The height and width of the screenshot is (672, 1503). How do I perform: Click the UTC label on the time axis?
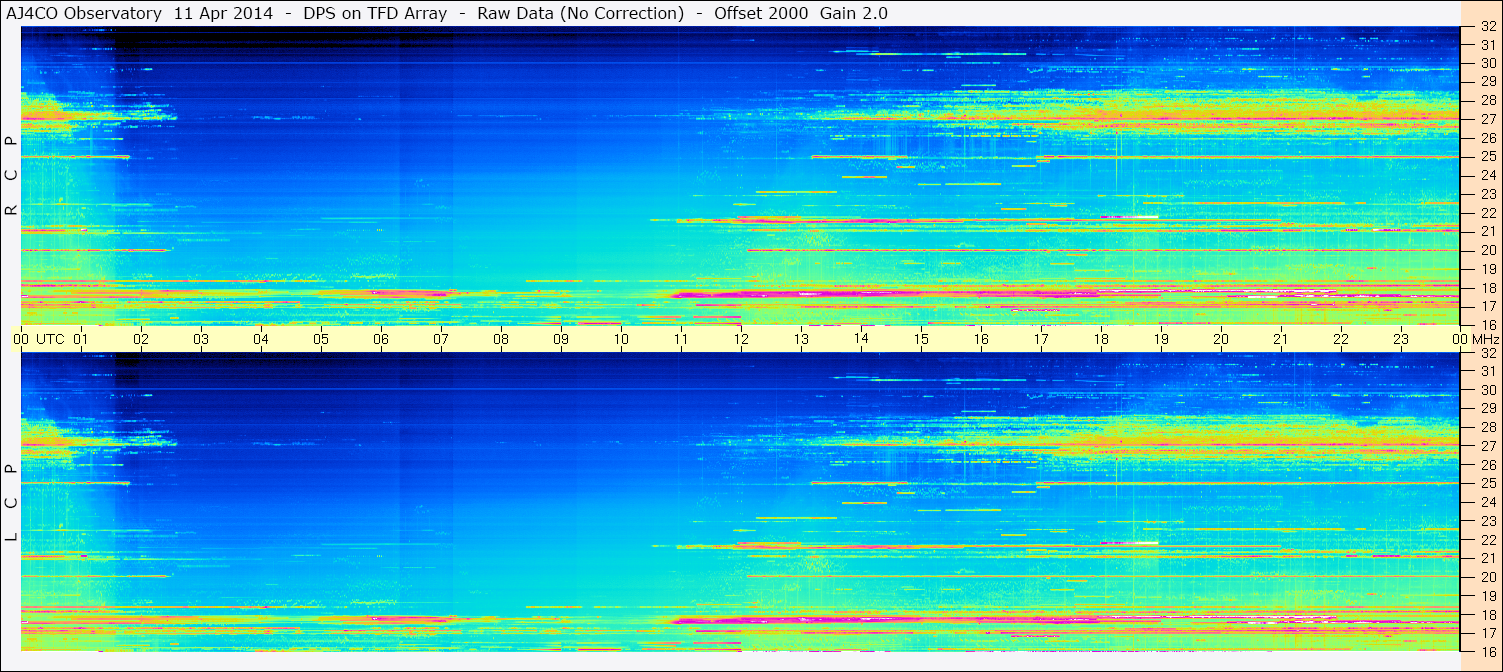[x=50, y=339]
